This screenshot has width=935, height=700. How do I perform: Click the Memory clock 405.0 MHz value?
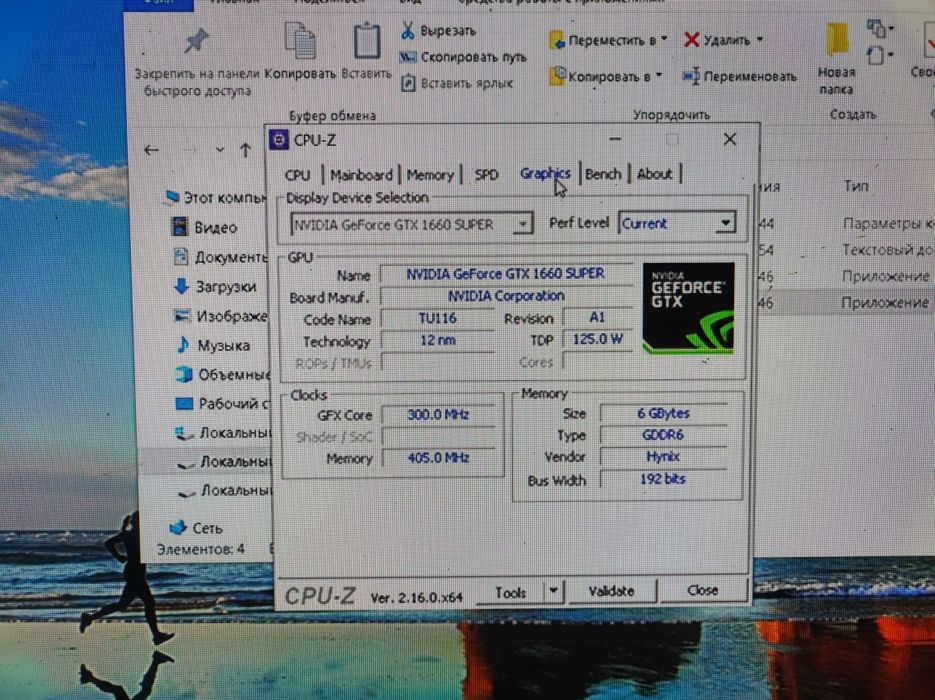pyautogui.click(x=438, y=458)
